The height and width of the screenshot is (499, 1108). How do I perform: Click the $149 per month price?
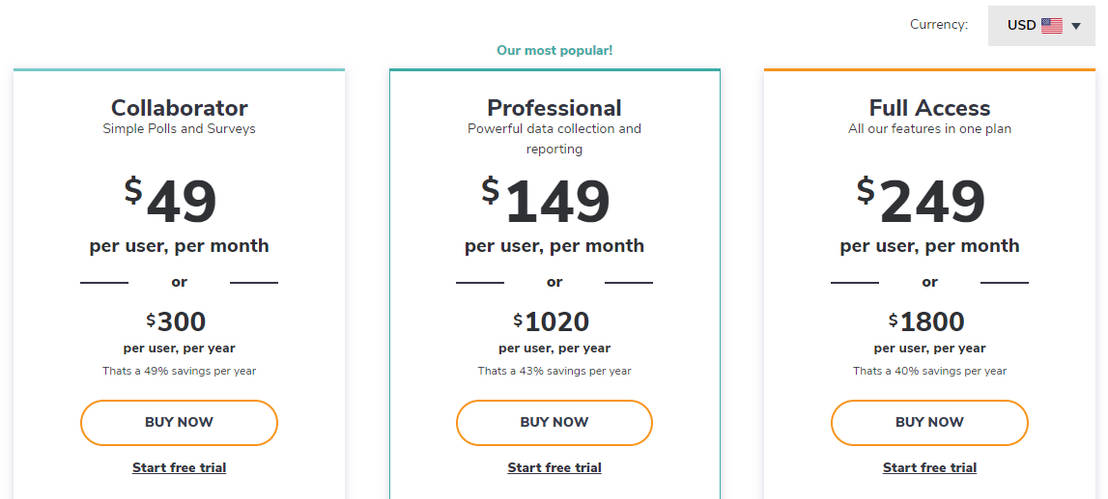pos(545,201)
